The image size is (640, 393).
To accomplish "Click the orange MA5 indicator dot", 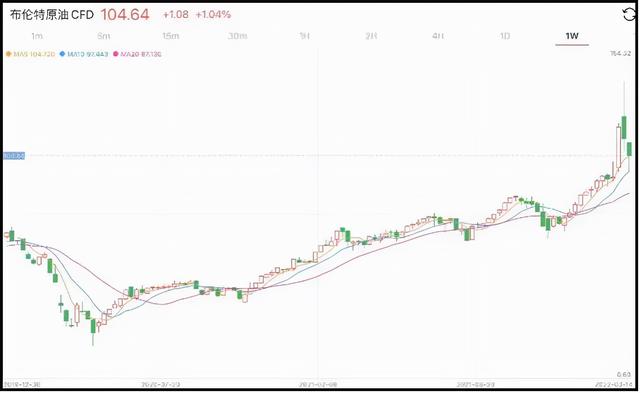I will pyautogui.click(x=8, y=54).
